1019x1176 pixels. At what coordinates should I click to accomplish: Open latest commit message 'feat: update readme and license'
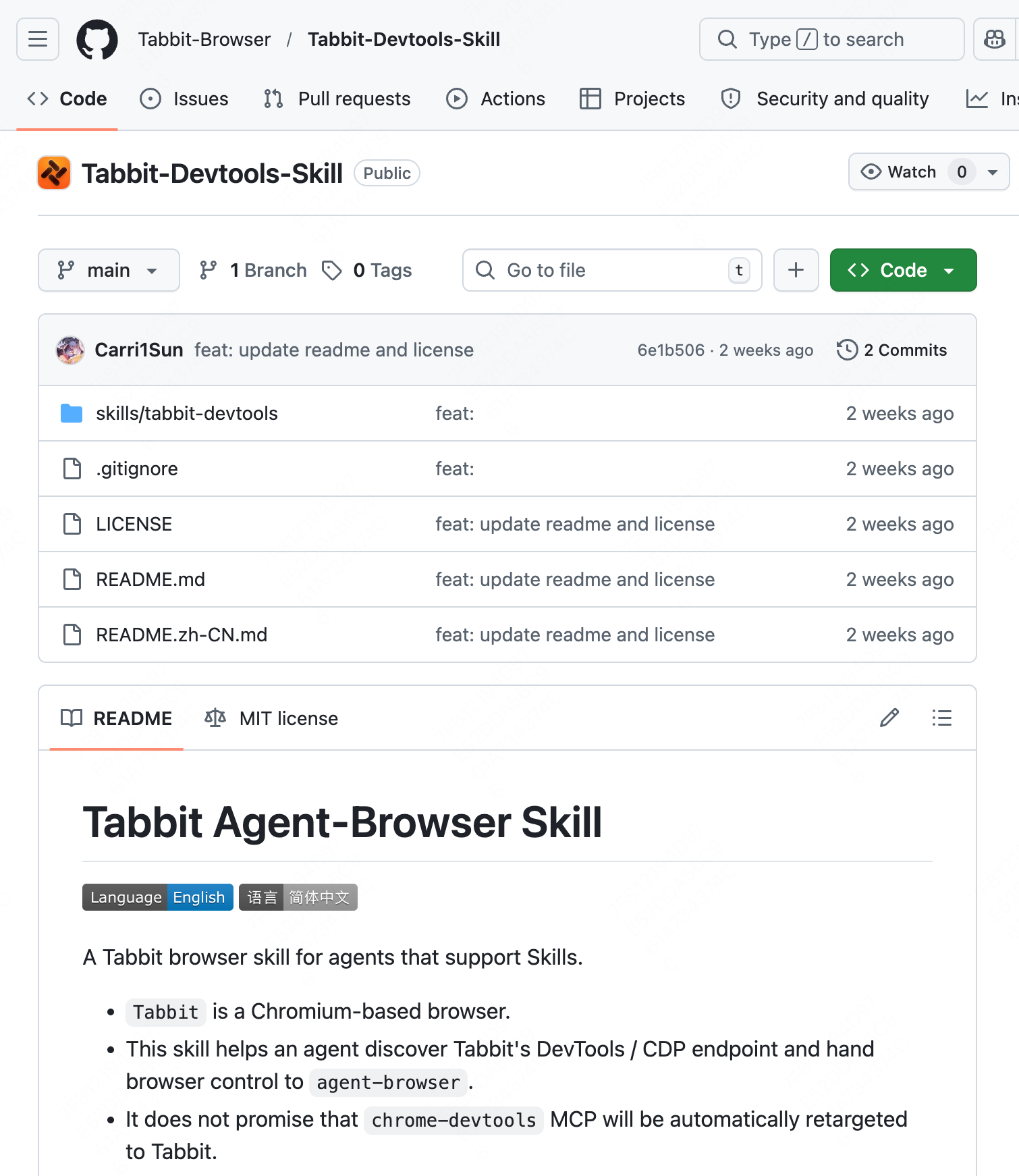[x=334, y=350]
